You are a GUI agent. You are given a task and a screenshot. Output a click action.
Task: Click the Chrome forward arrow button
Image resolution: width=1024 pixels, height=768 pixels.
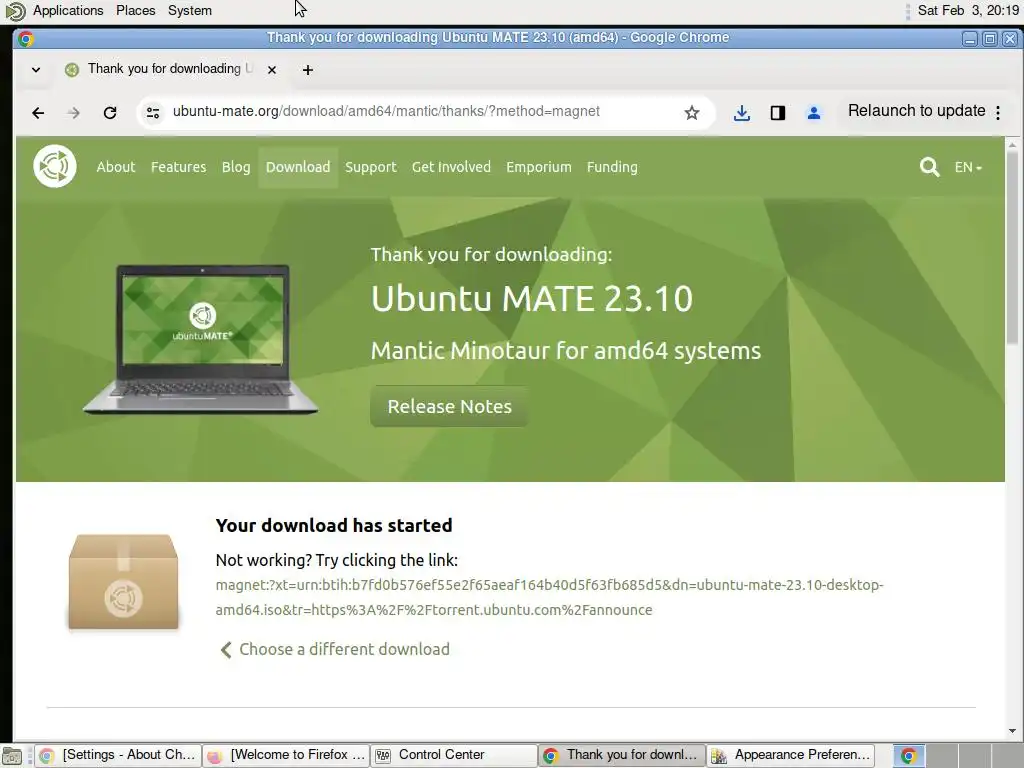[x=73, y=112]
